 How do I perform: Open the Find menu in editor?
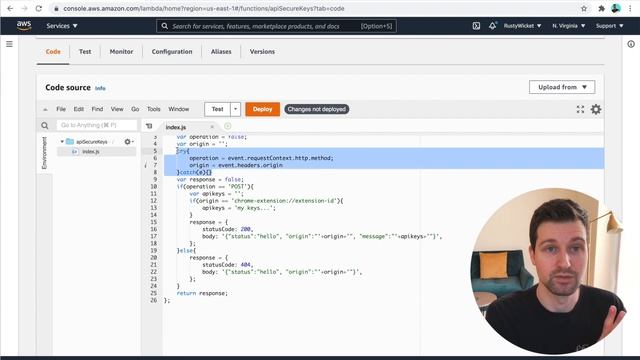[x=97, y=109]
